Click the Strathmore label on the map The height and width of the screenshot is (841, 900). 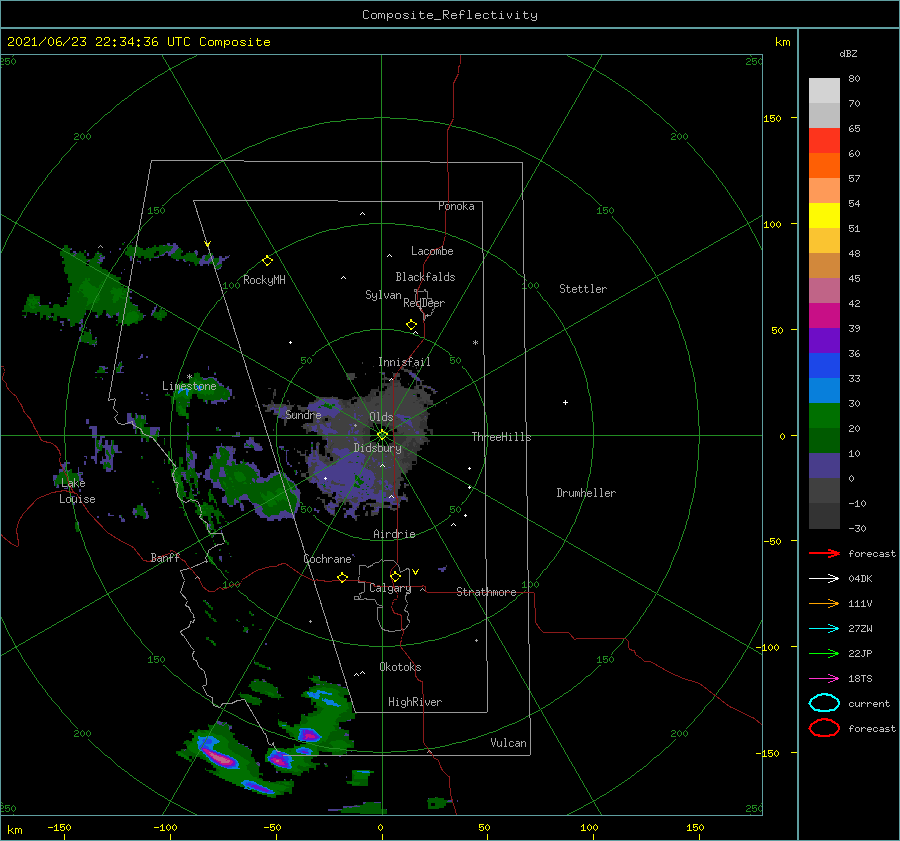486,592
